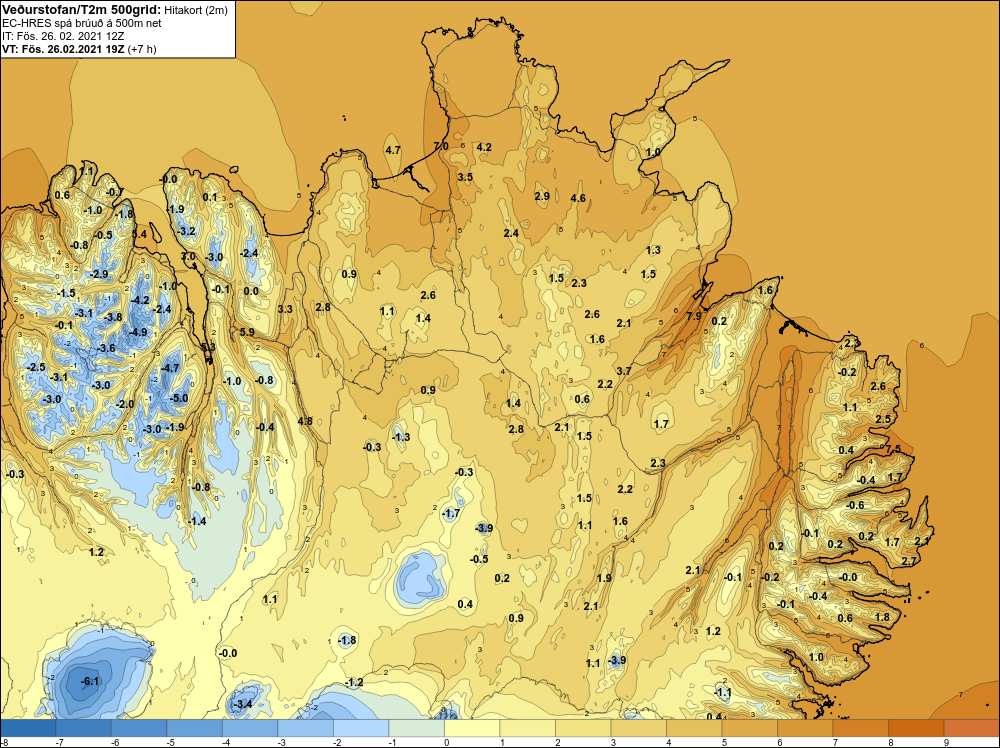The height and width of the screenshot is (748, 1000).
Task: Select the -0.6 temperature value on the map
Action: pyautogui.click(x=855, y=505)
